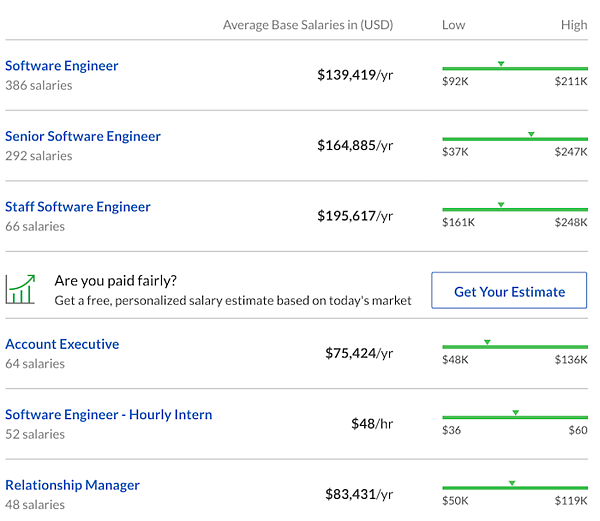Click the green salary chart icon
The image size is (600, 521).
[21, 289]
